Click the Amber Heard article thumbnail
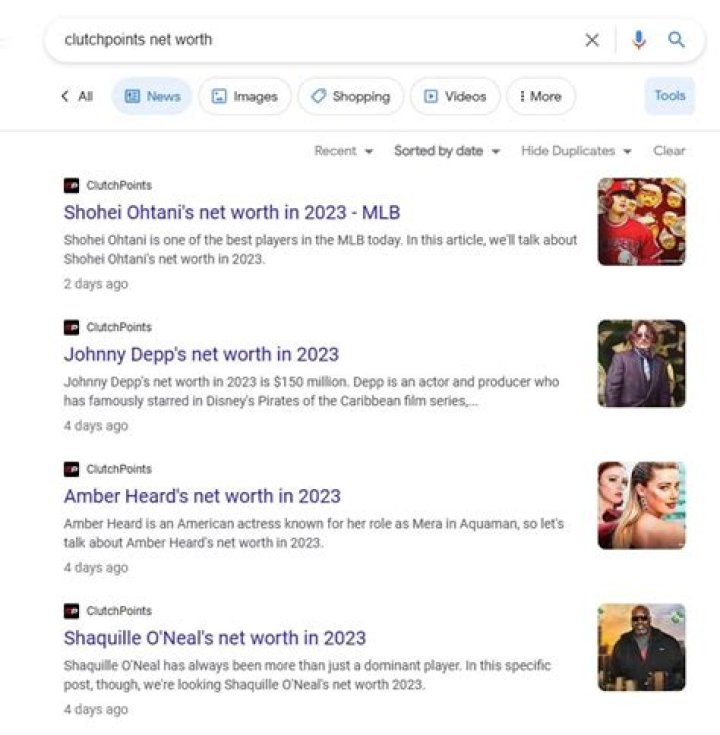Image resolution: width=720 pixels, height=735 pixels. (641, 505)
